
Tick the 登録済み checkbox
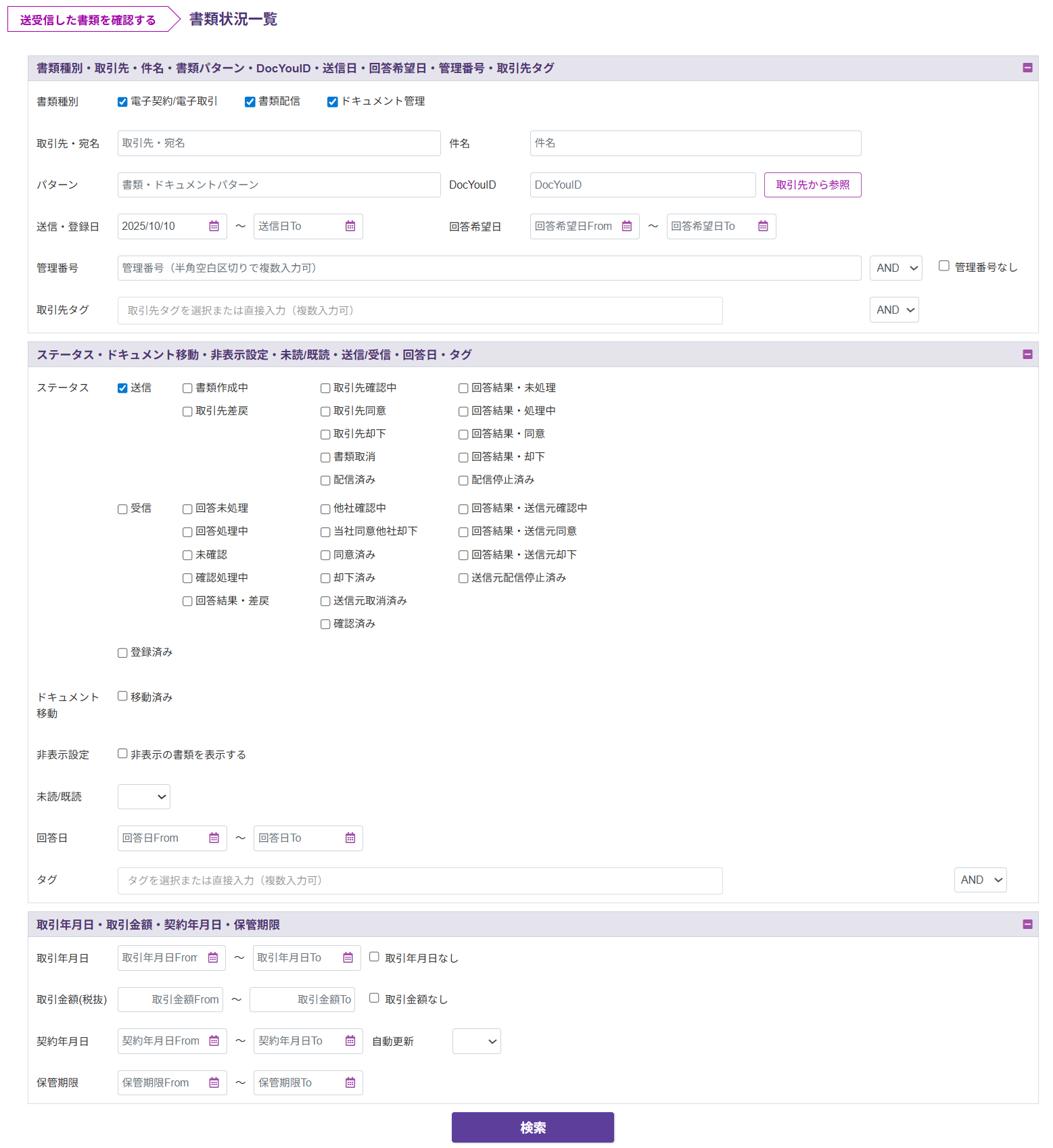click(122, 653)
